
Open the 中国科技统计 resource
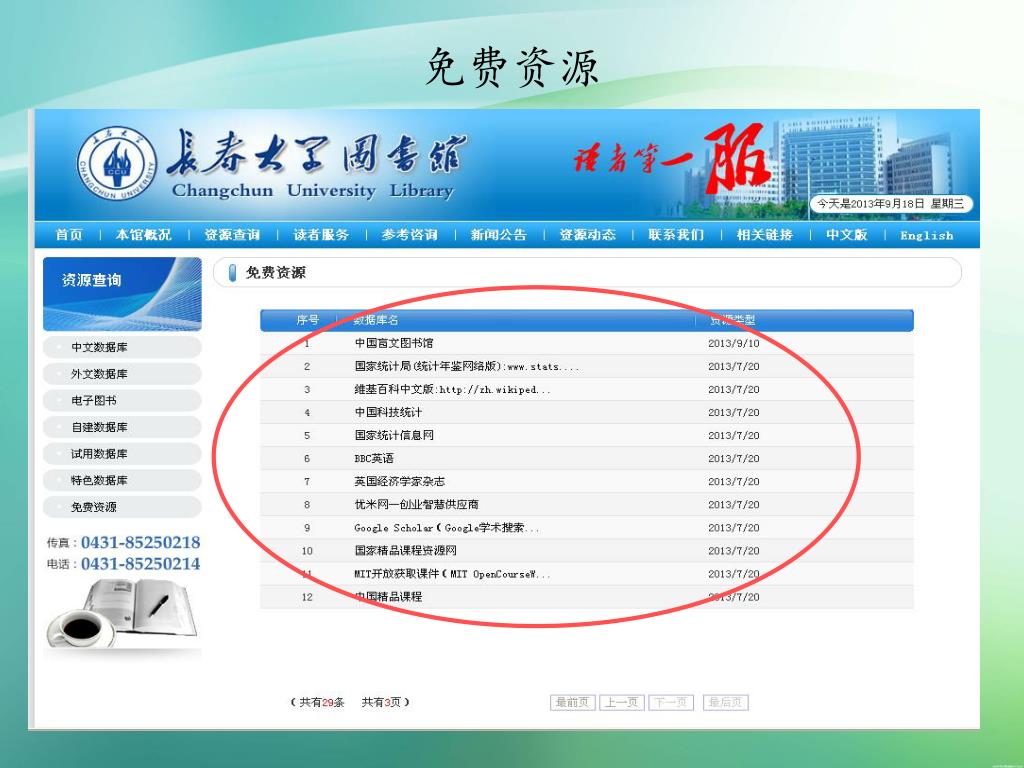coord(389,413)
